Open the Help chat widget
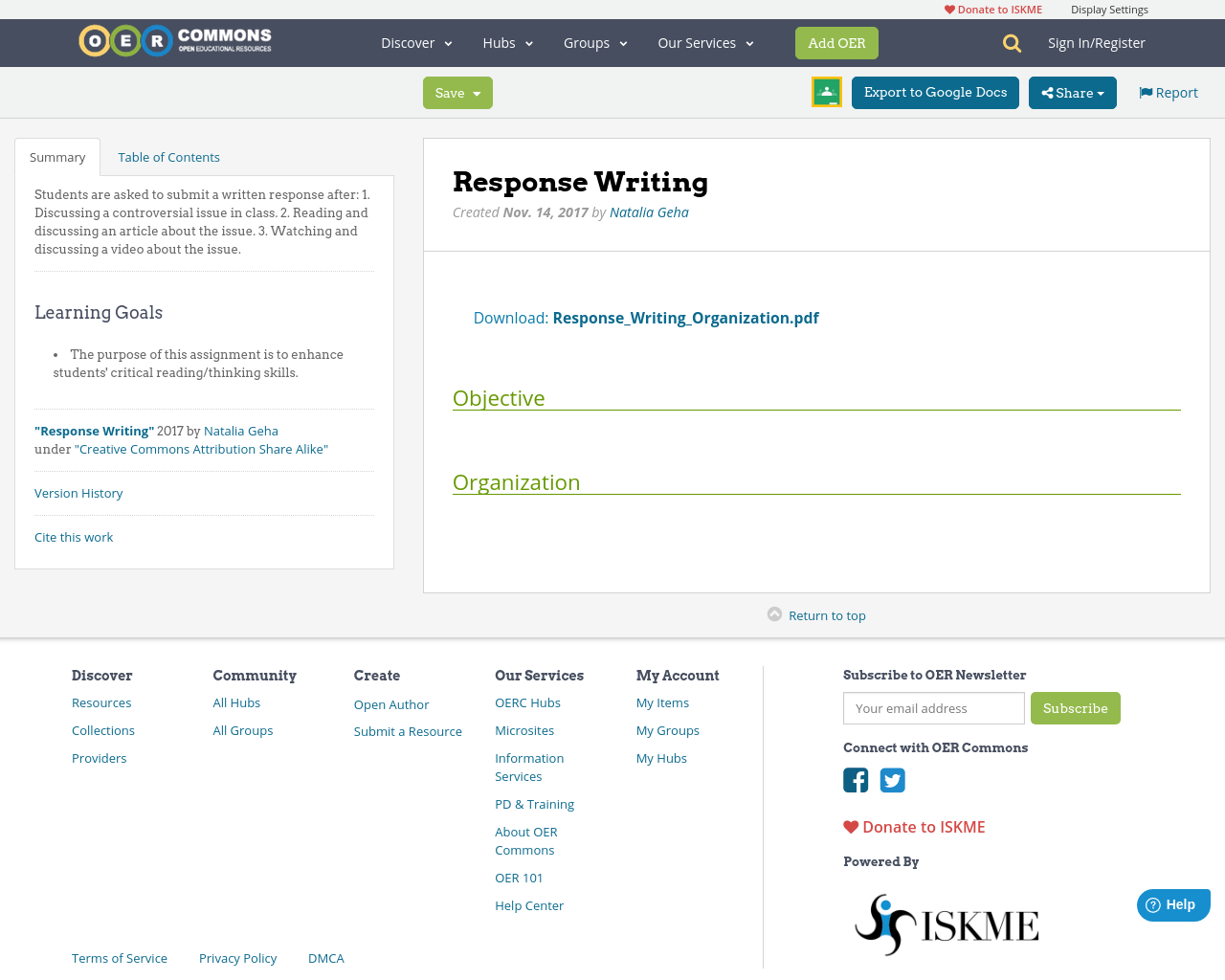Image resolution: width=1225 pixels, height=980 pixels. (1173, 903)
